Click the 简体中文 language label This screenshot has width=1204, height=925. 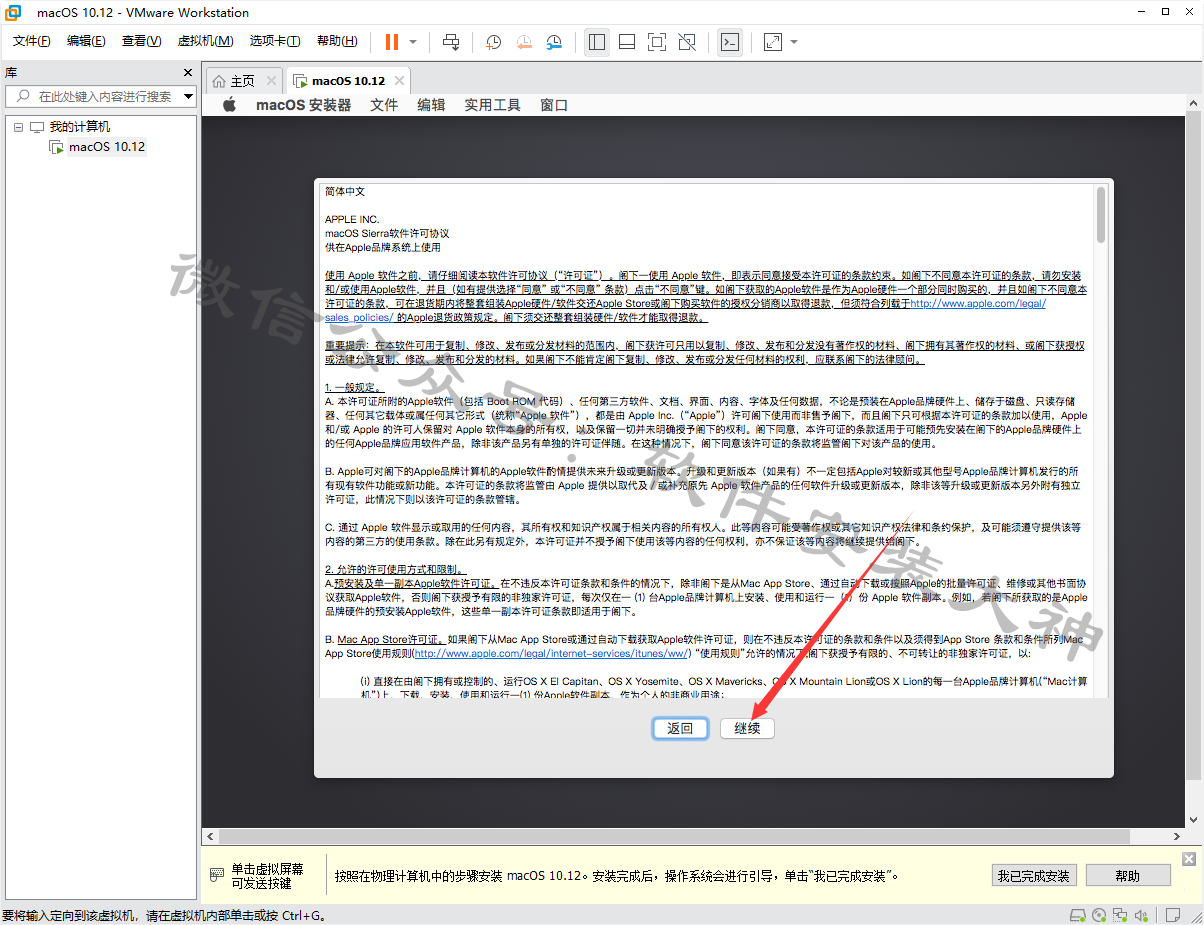click(x=345, y=191)
